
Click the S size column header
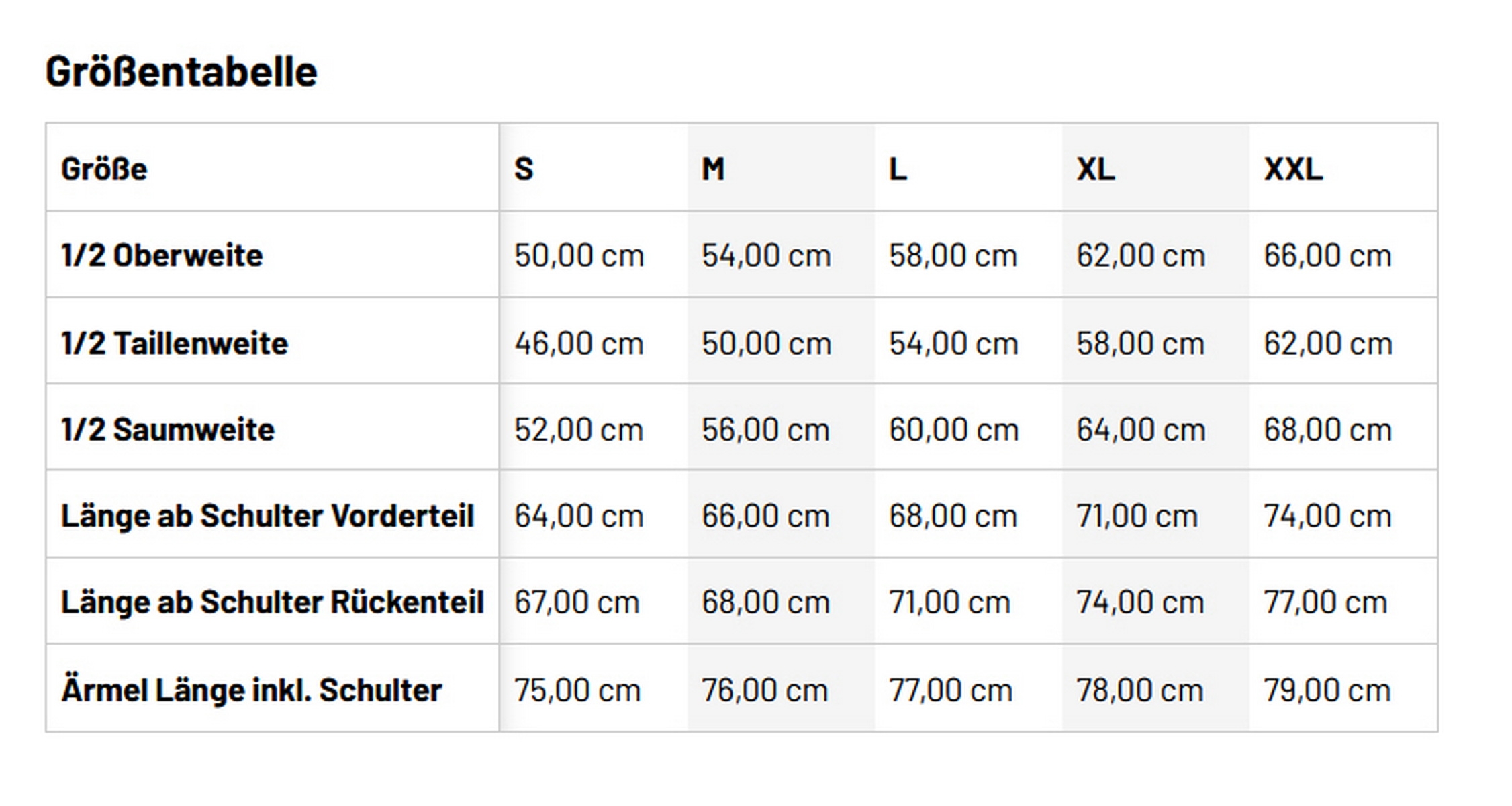(x=524, y=169)
